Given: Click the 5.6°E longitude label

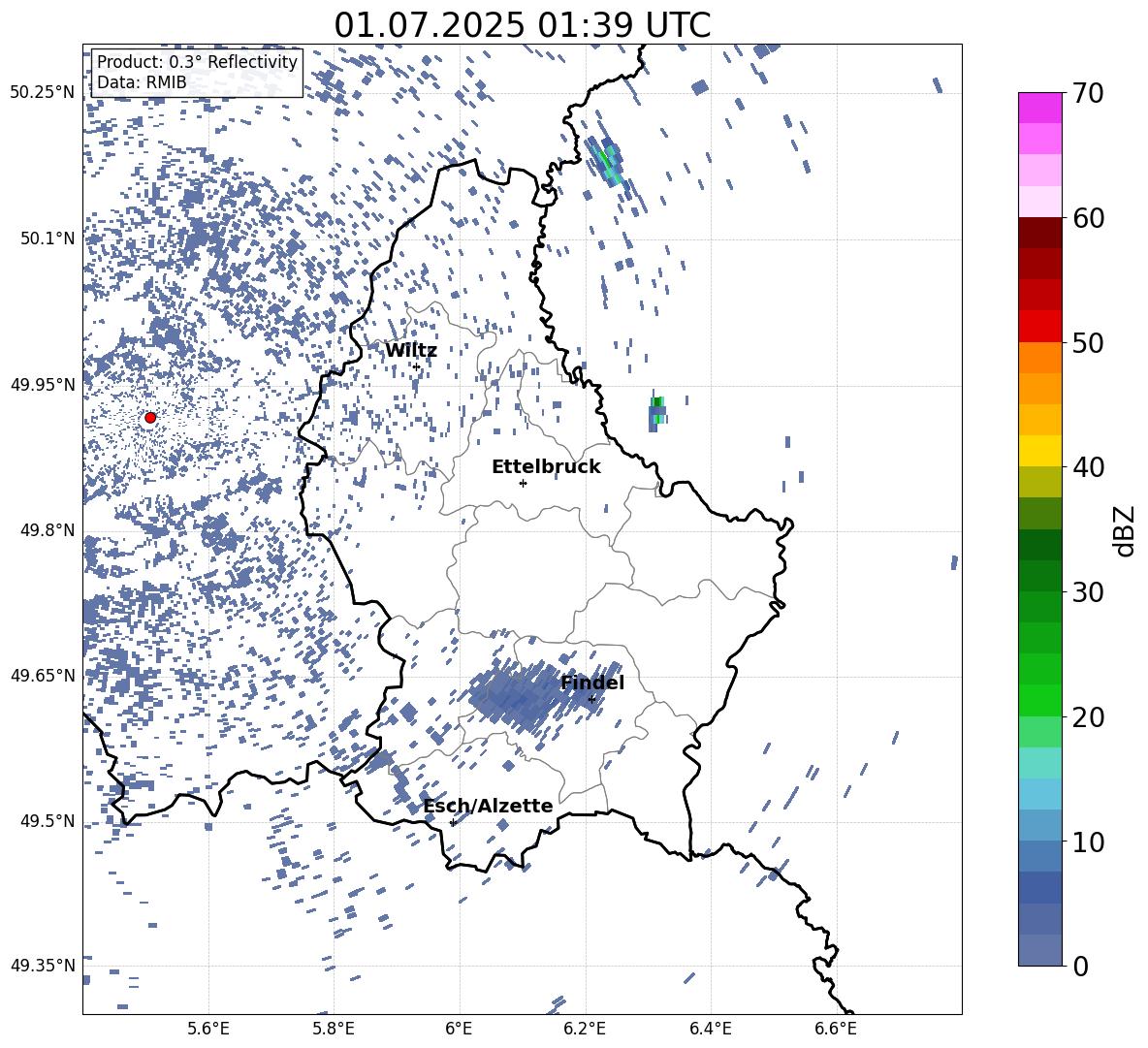Looking at the screenshot, I should [208, 1029].
